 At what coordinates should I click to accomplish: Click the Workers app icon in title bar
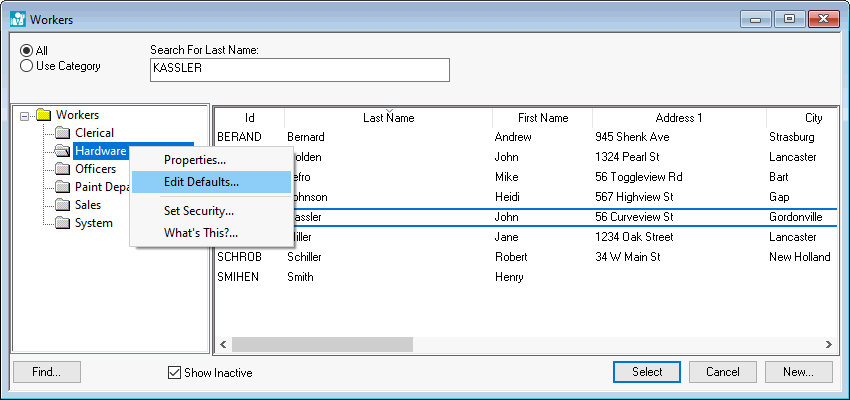point(17,19)
